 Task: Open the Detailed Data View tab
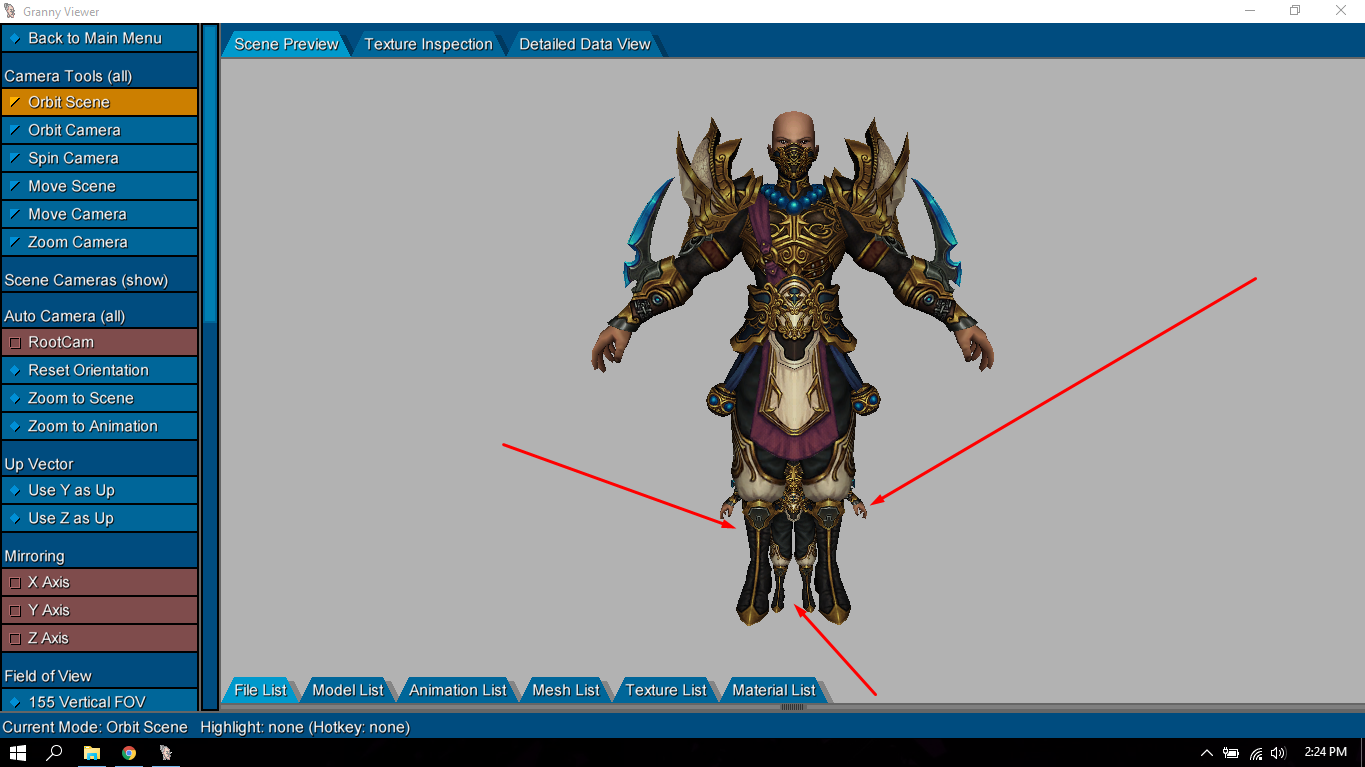(x=584, y=44)
